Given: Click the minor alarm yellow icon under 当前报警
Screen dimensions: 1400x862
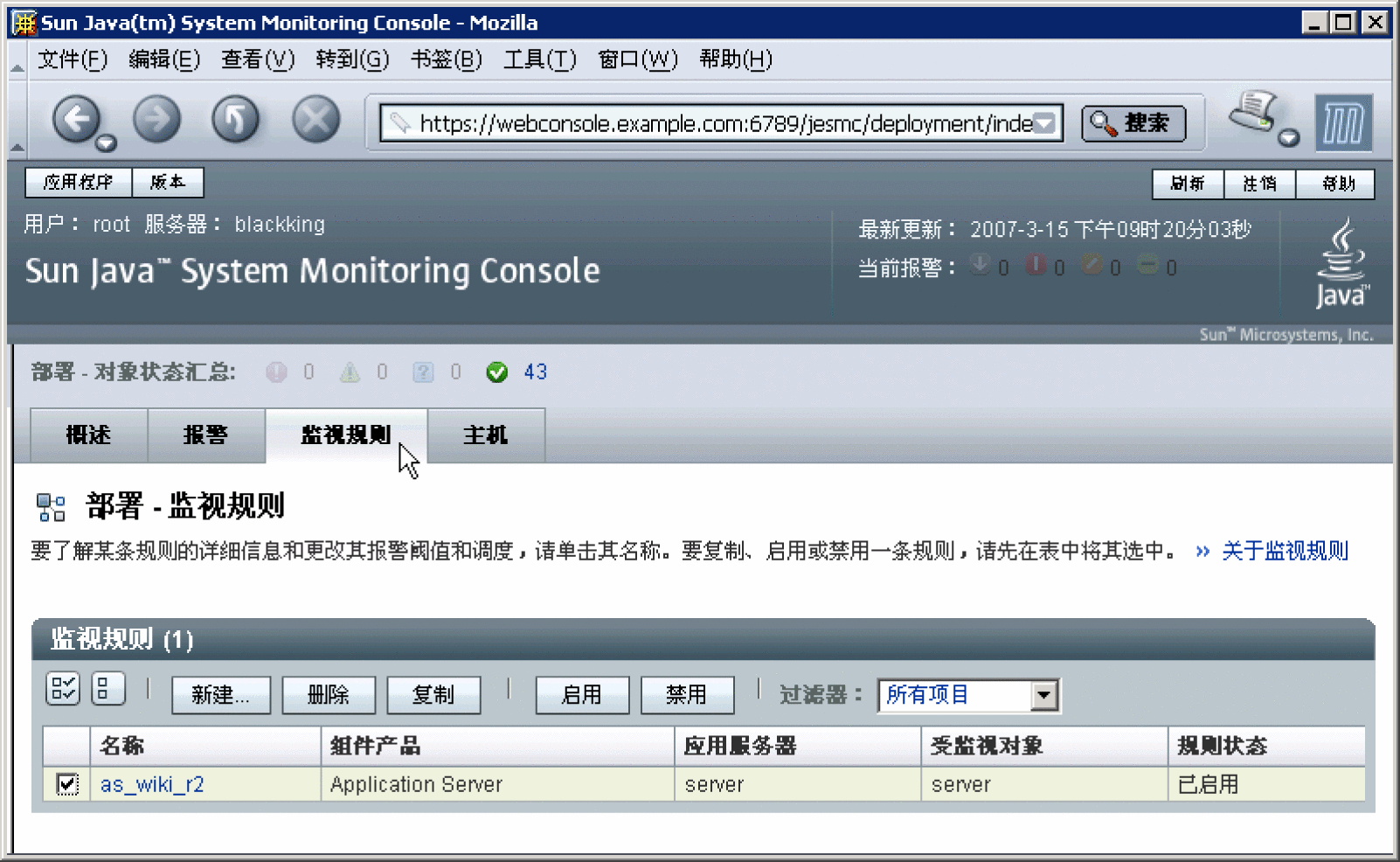Looking at the screenshot, I should pos(1147,264).
